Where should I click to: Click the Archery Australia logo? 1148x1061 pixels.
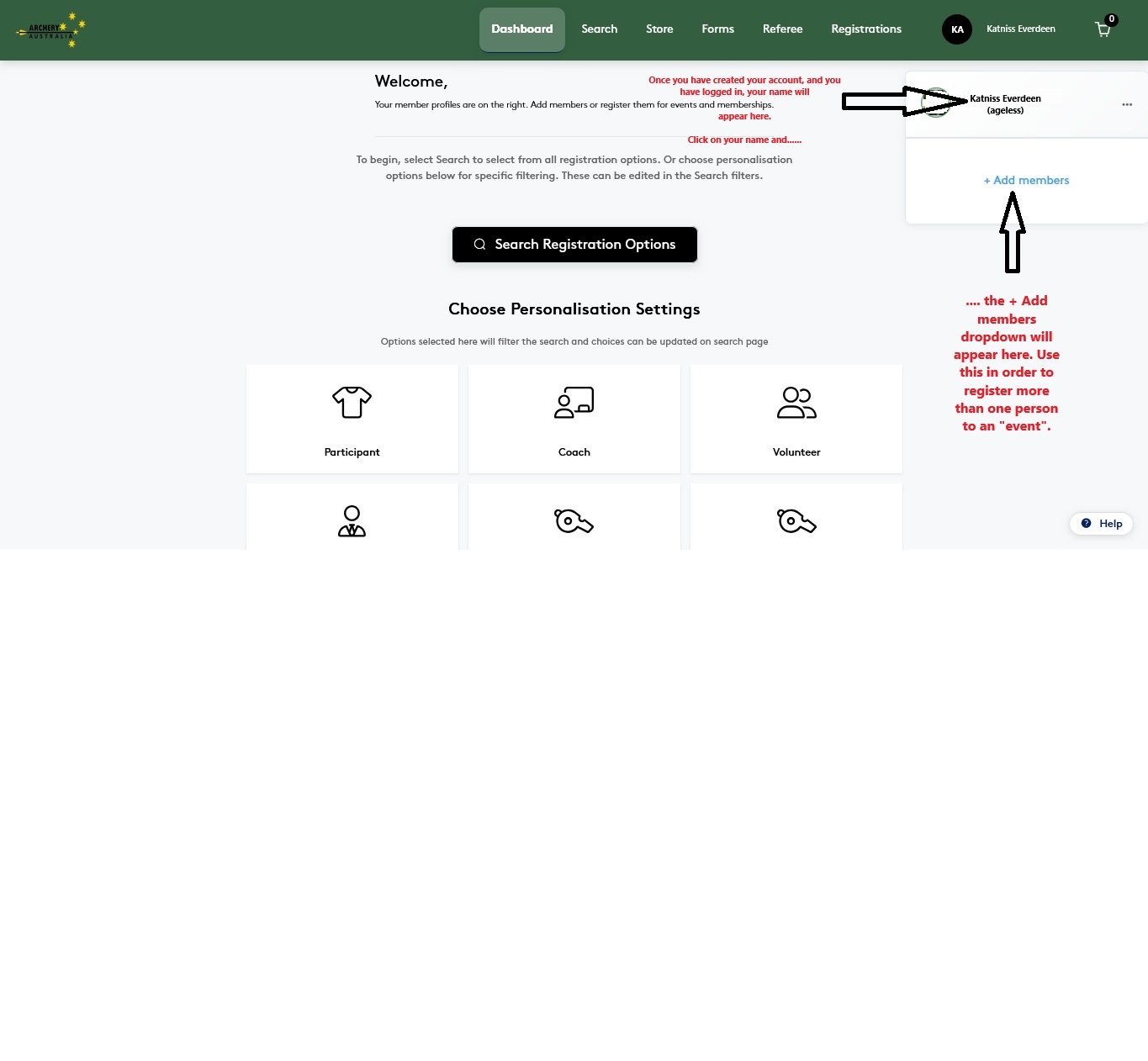coord(51,30)
